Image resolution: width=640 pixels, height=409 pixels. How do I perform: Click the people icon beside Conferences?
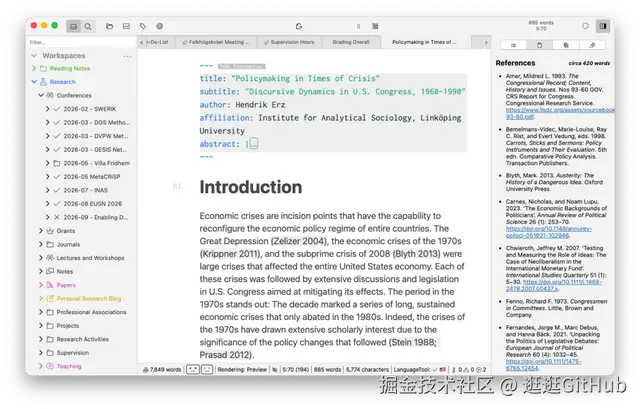(x=50, y=95)
